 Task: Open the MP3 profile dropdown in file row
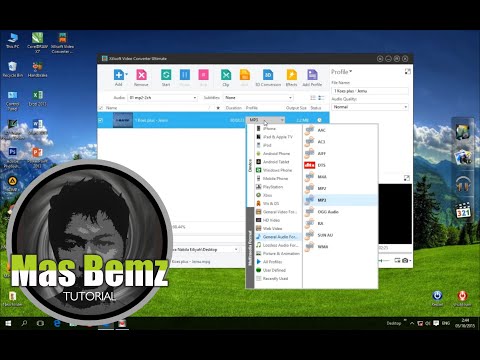tap(266, 120)
